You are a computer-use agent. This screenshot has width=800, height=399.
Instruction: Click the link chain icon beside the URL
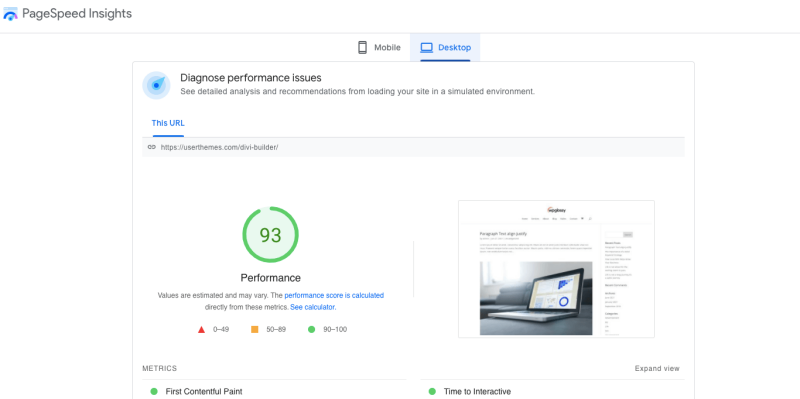152,147
